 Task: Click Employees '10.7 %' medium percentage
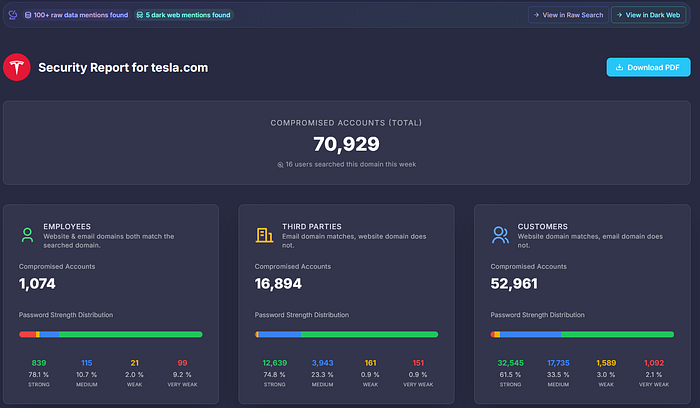[x=87, y=375]
